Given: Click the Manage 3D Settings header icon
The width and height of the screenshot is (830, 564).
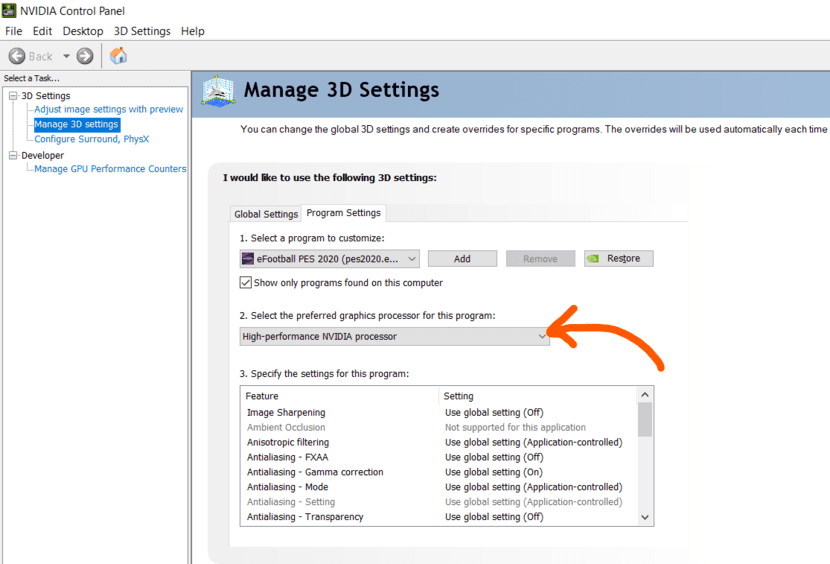Looking at the screenshot, I should click(x=218, y=91).
